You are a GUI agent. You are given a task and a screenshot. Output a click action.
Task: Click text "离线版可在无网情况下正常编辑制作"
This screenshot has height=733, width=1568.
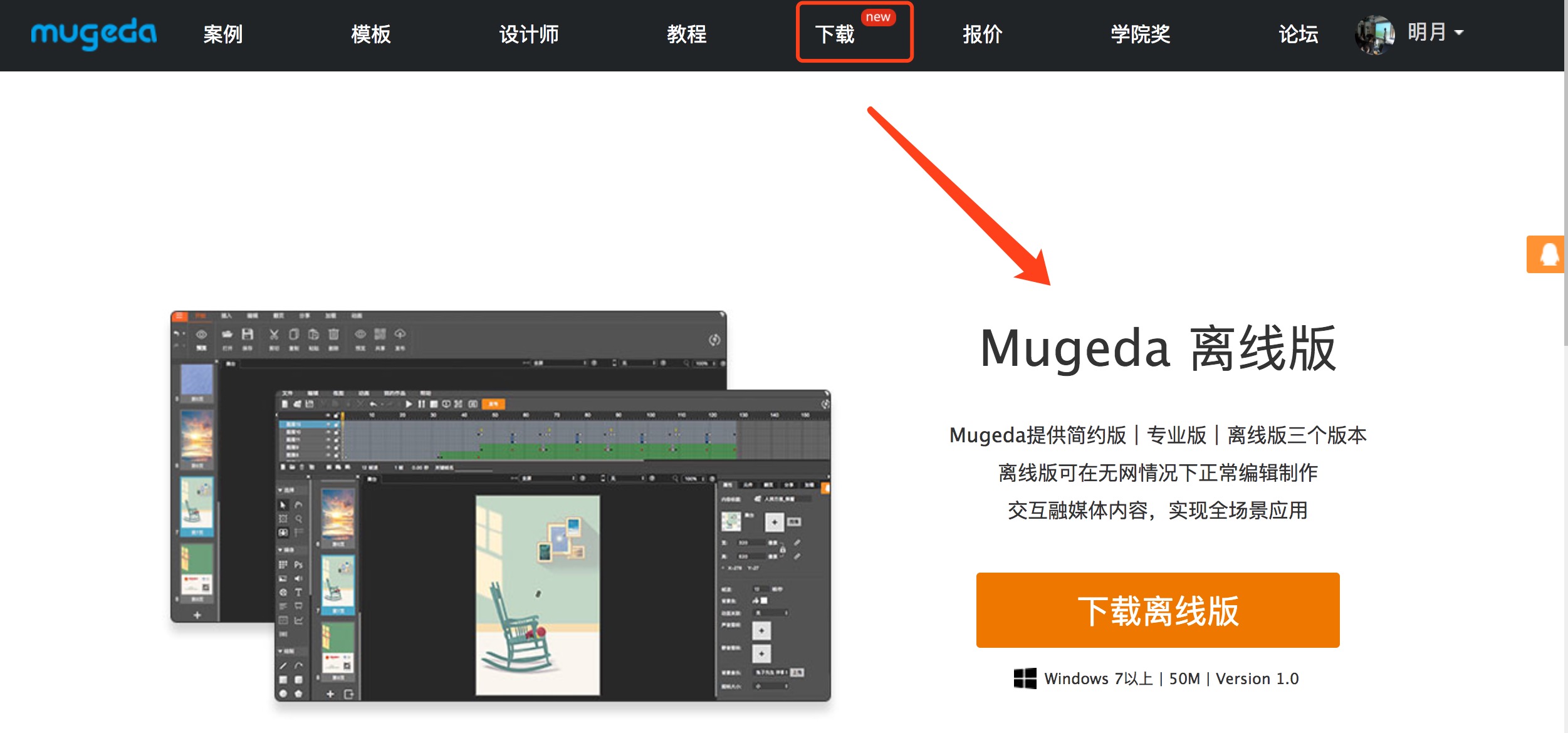coord(1158,472)
